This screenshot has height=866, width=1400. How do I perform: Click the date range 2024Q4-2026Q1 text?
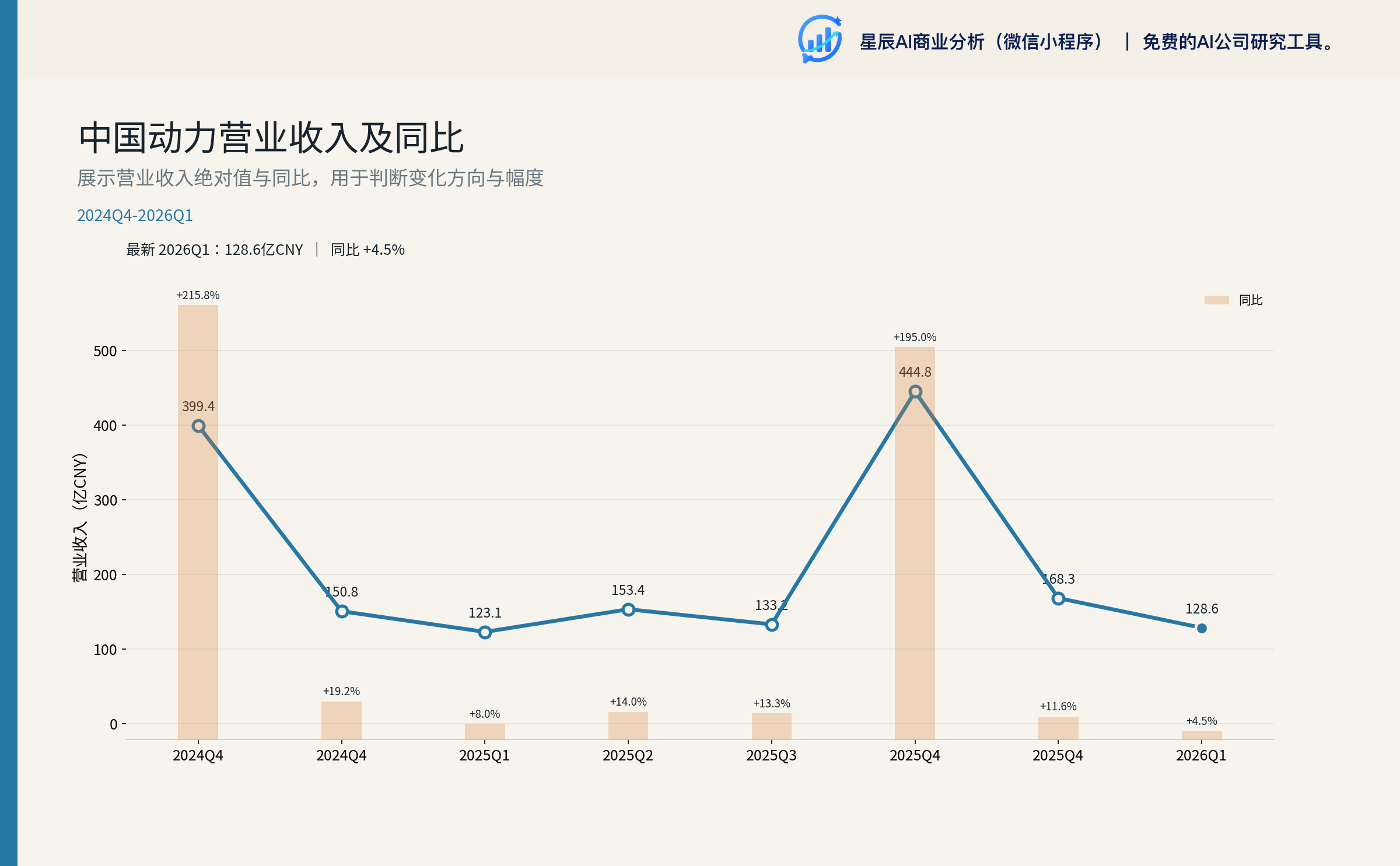pyautogui.click(x=135, y=215)
